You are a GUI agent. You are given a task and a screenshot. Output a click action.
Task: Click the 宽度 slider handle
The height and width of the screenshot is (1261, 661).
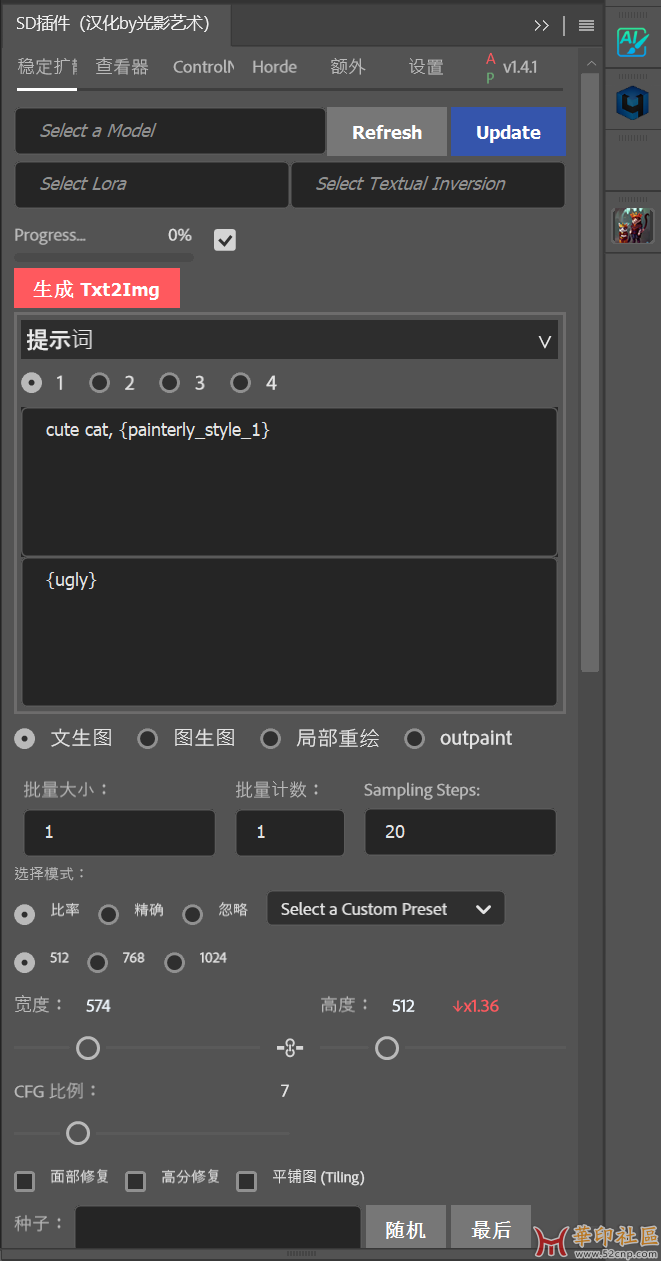point(88,1048)
